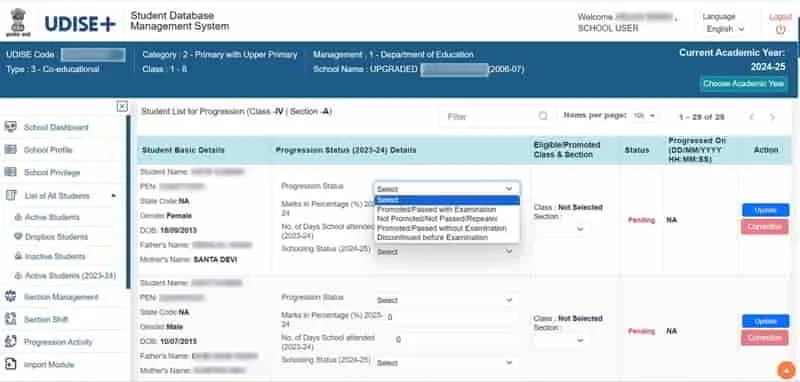The image size is (800, 382).
Task: Click the Dropbox Students icon
Action: 18,237
